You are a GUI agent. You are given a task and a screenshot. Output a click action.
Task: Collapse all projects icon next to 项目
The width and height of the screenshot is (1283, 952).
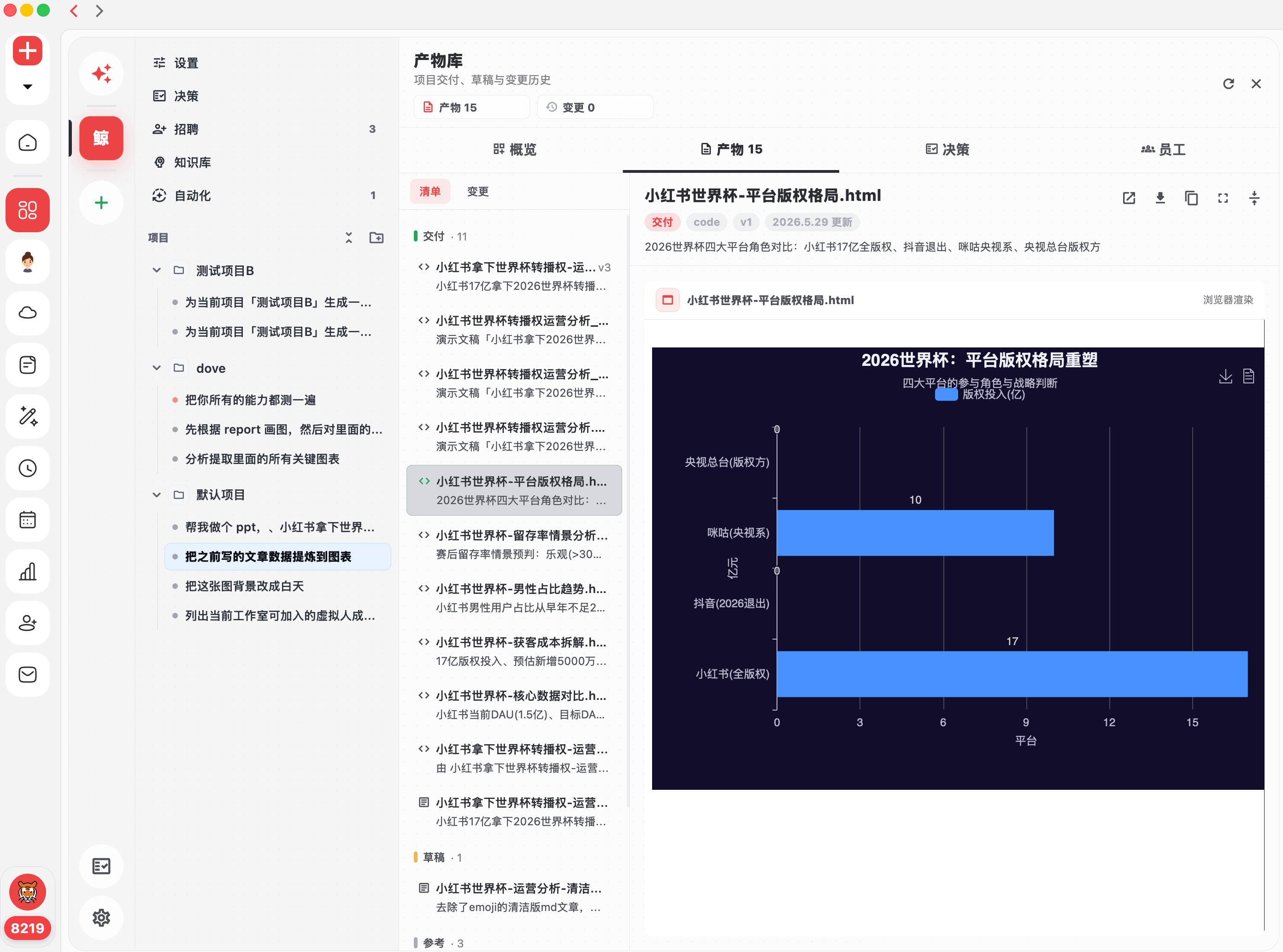click(349, 237)
